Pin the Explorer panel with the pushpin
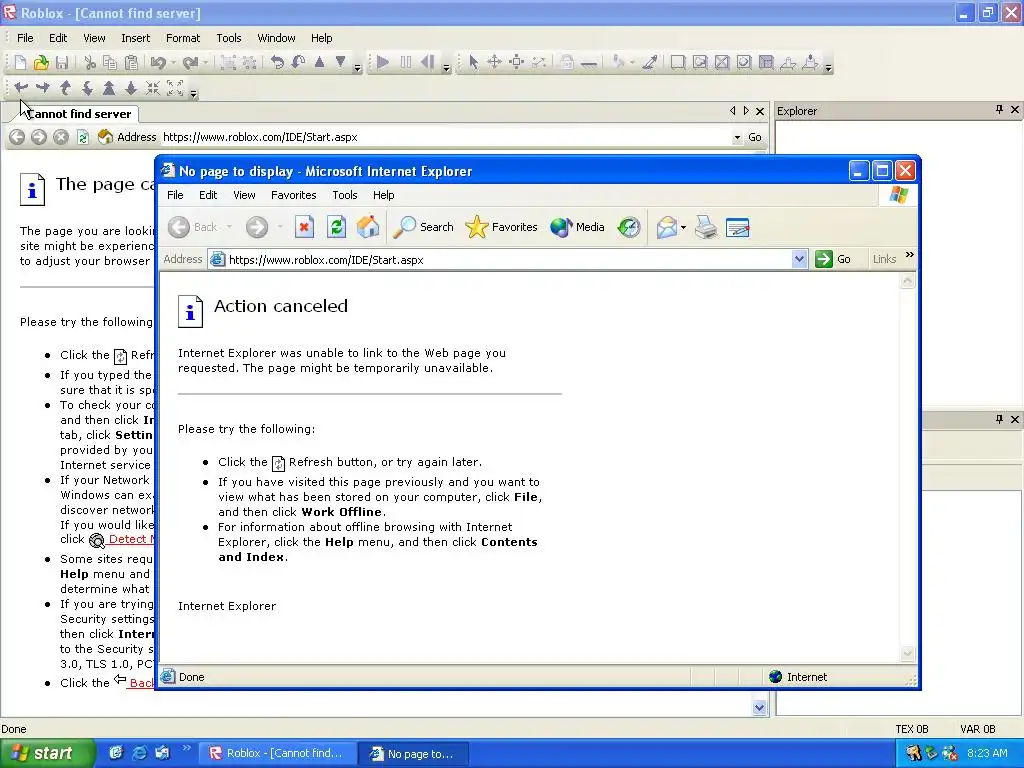This screenshot has width=1024, height=768. click(999, 110)
